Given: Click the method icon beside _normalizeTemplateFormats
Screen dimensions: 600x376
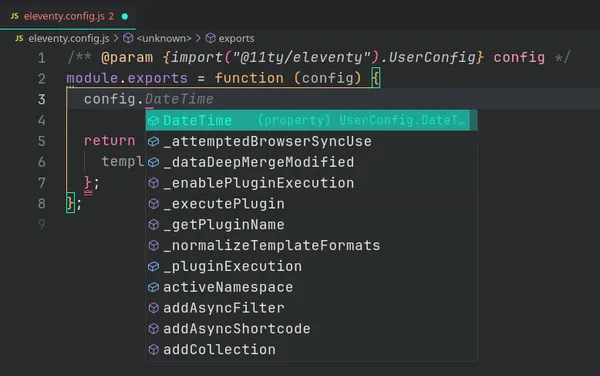Looking at the screenshot, I should (x=153, y=245).
